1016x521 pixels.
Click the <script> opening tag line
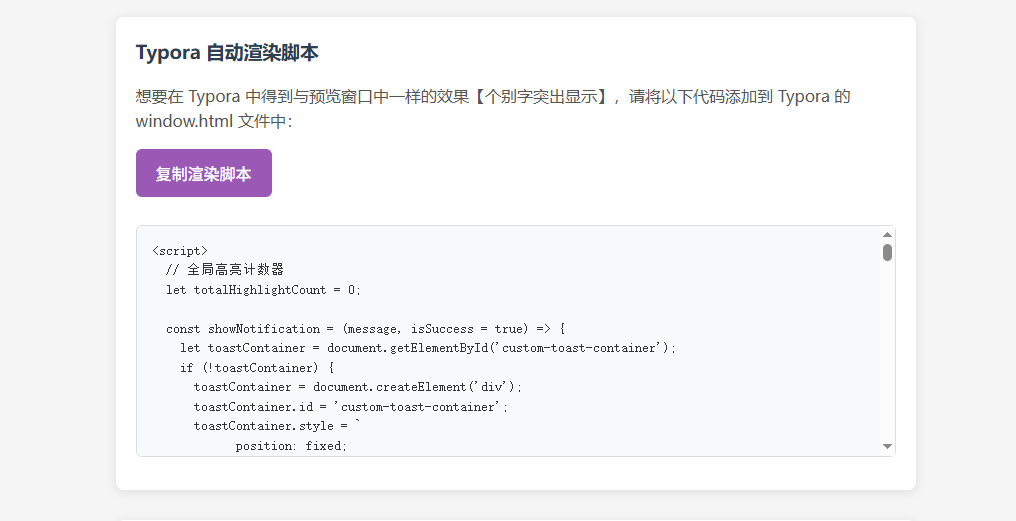coord(180,251)
